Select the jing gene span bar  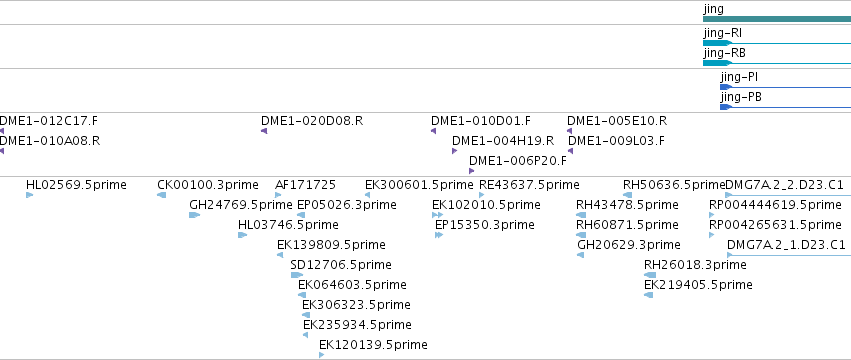click(x=777, y=19)
